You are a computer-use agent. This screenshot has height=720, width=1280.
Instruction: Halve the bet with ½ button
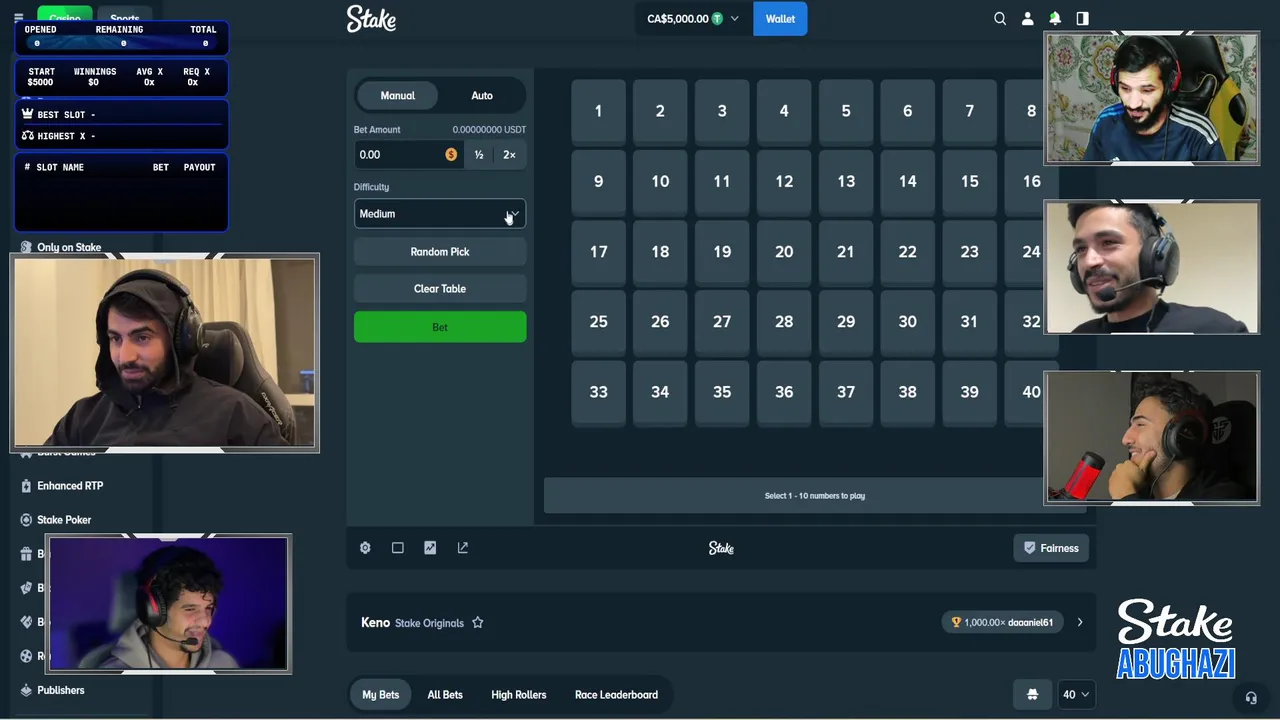point(479,154)
